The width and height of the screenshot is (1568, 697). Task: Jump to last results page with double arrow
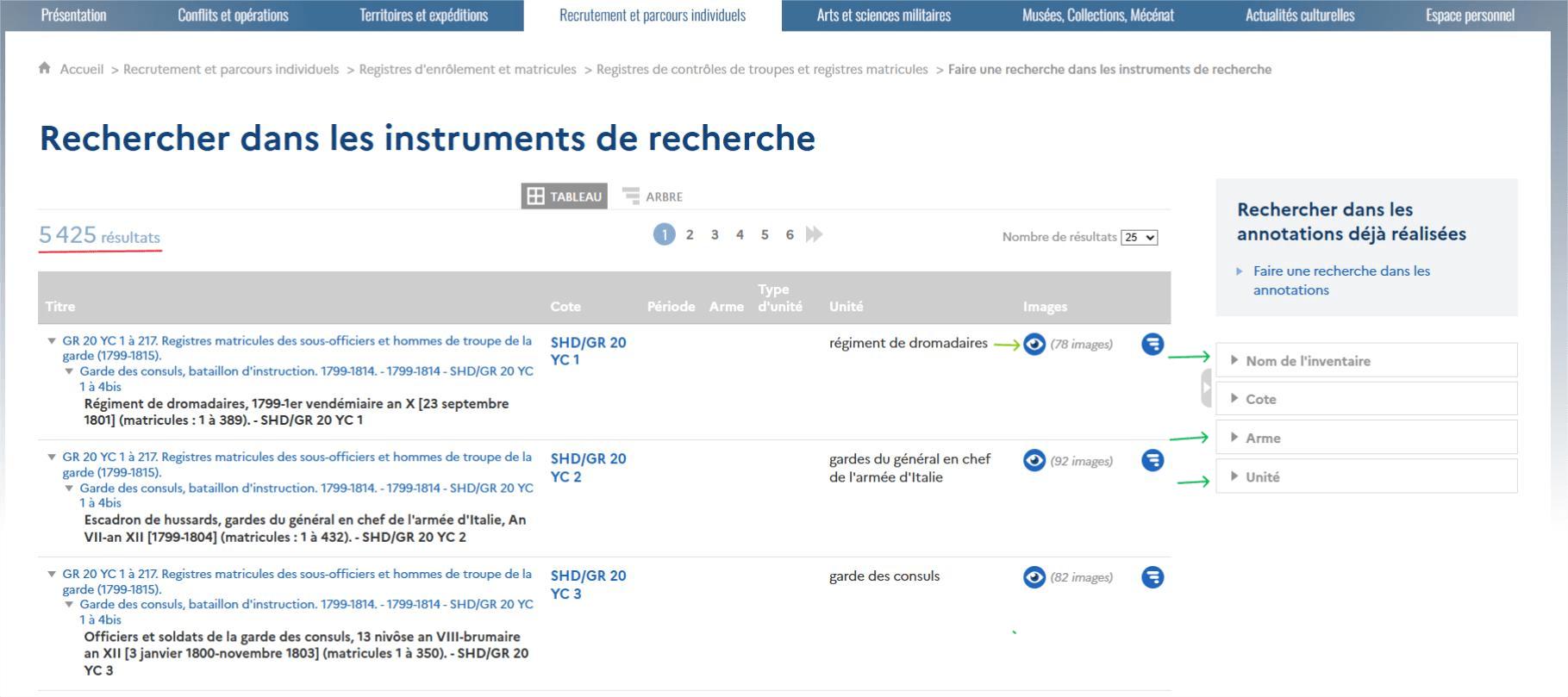[x=814, y=234]
